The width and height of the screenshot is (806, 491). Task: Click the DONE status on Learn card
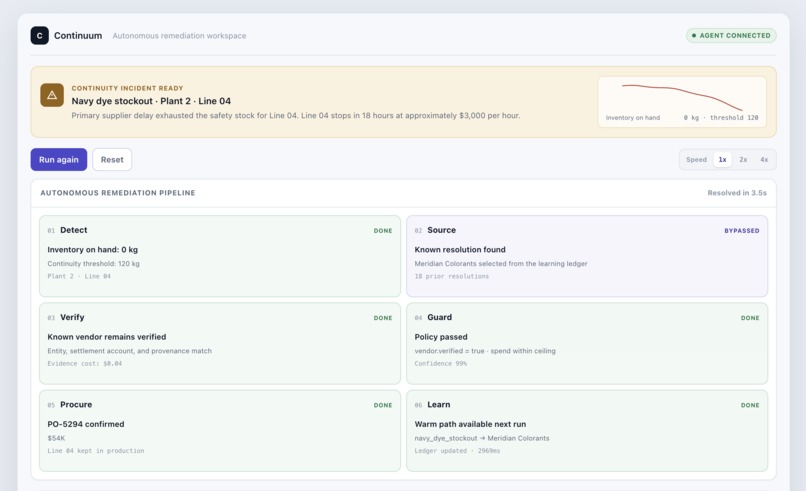click(750, 406)
